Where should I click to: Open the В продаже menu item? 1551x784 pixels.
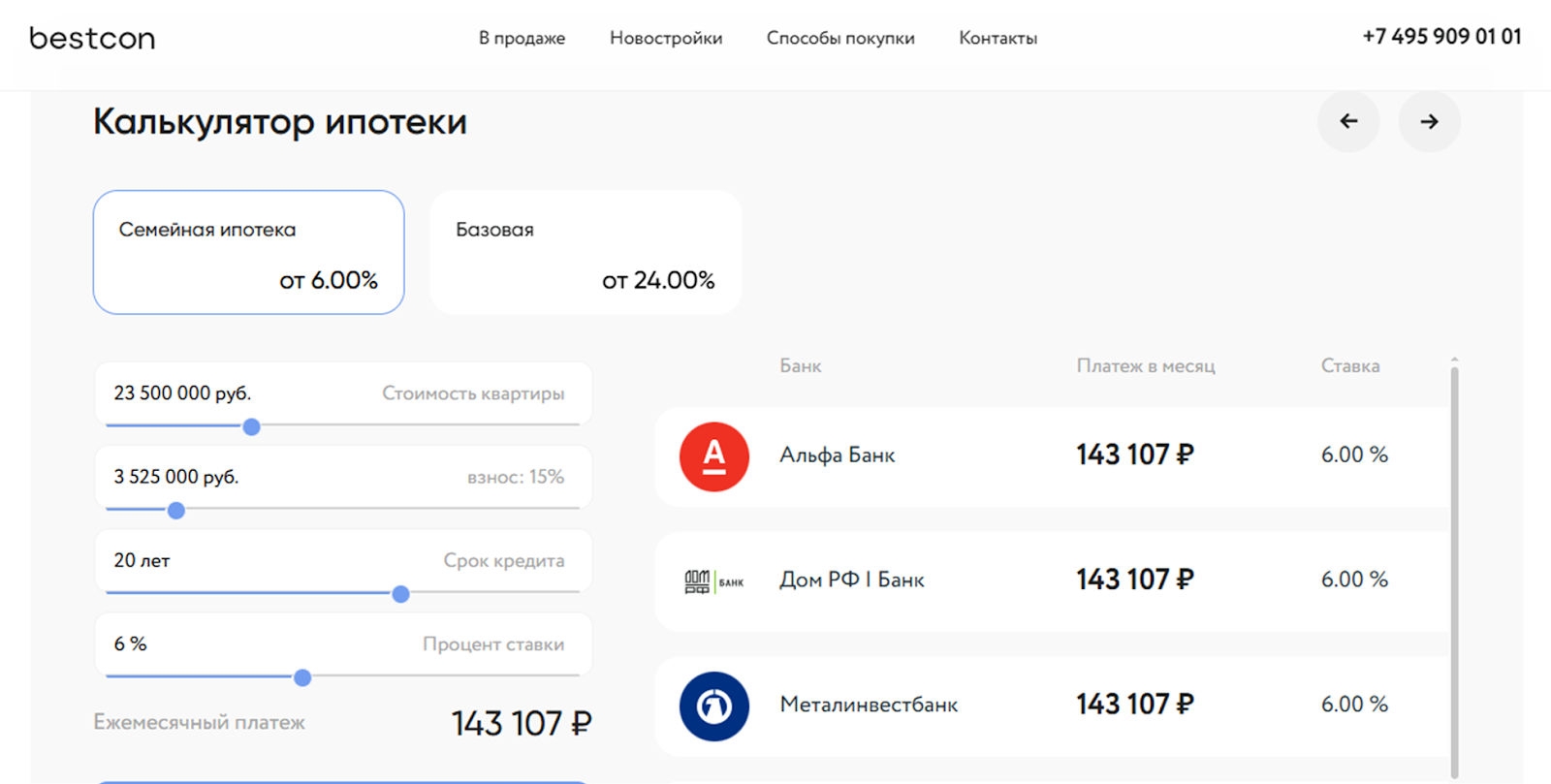pos(522,39)
